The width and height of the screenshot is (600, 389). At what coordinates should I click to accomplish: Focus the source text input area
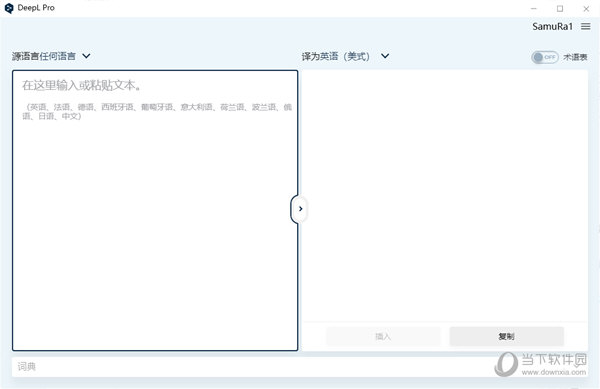coord(155,210)
